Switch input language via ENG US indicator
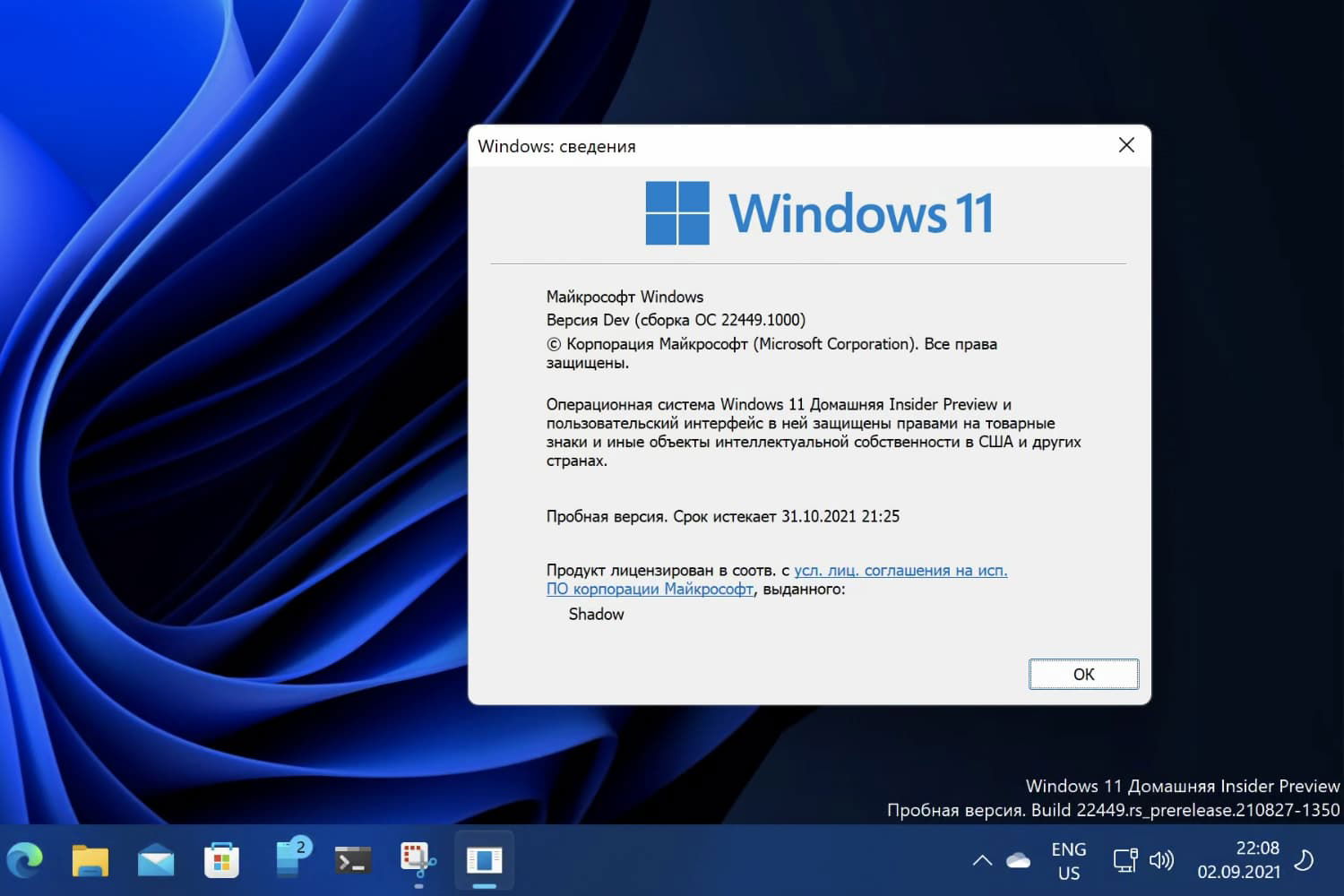This screenshot has width=1344, height=896. point(1068,859)
